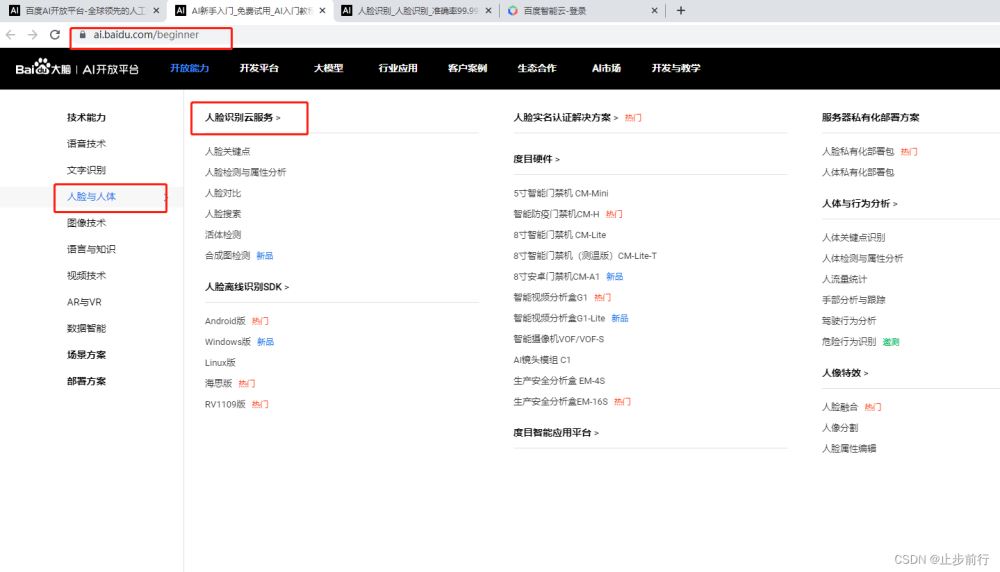1000x572 pixels.
Task: Select 文字识别 in the sidebar
Action: tap(87, 170)
